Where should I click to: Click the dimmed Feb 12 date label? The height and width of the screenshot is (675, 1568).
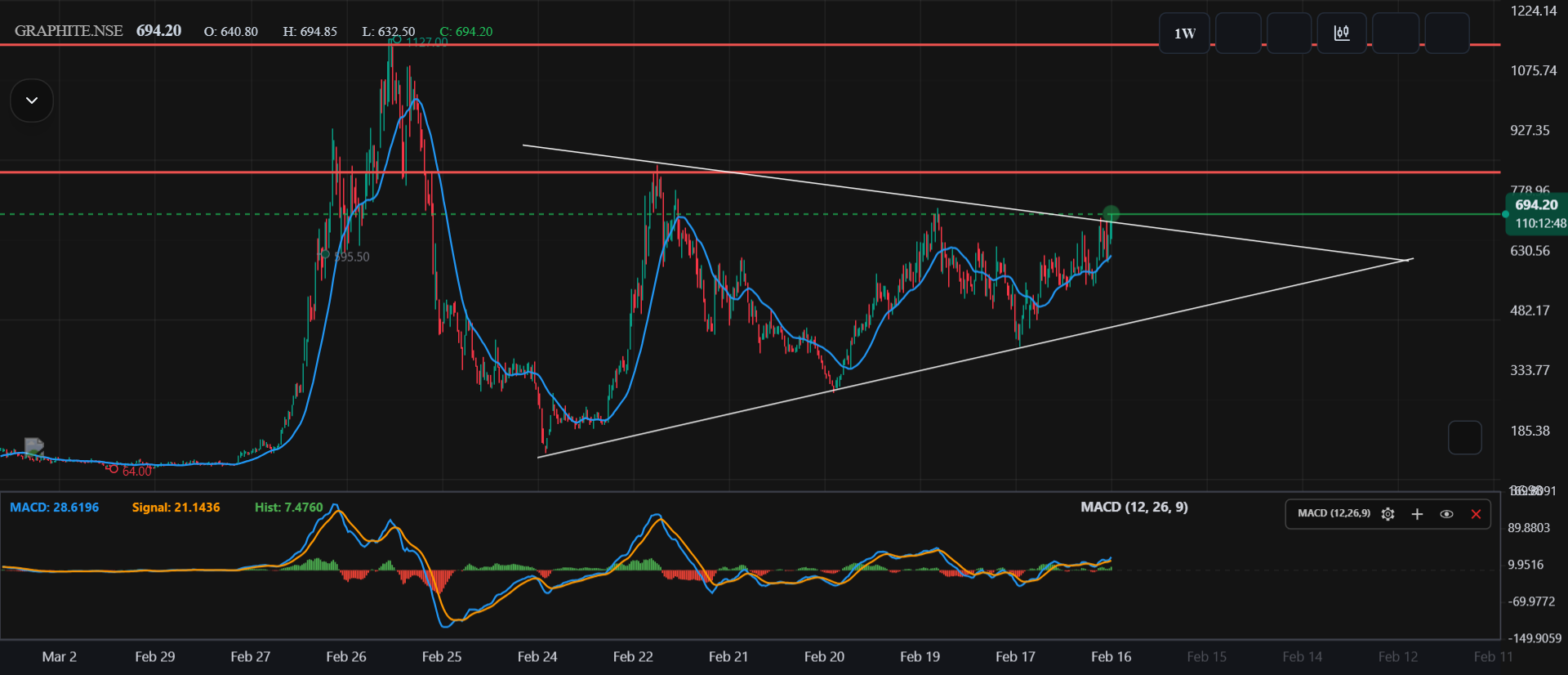[1397, 657]
